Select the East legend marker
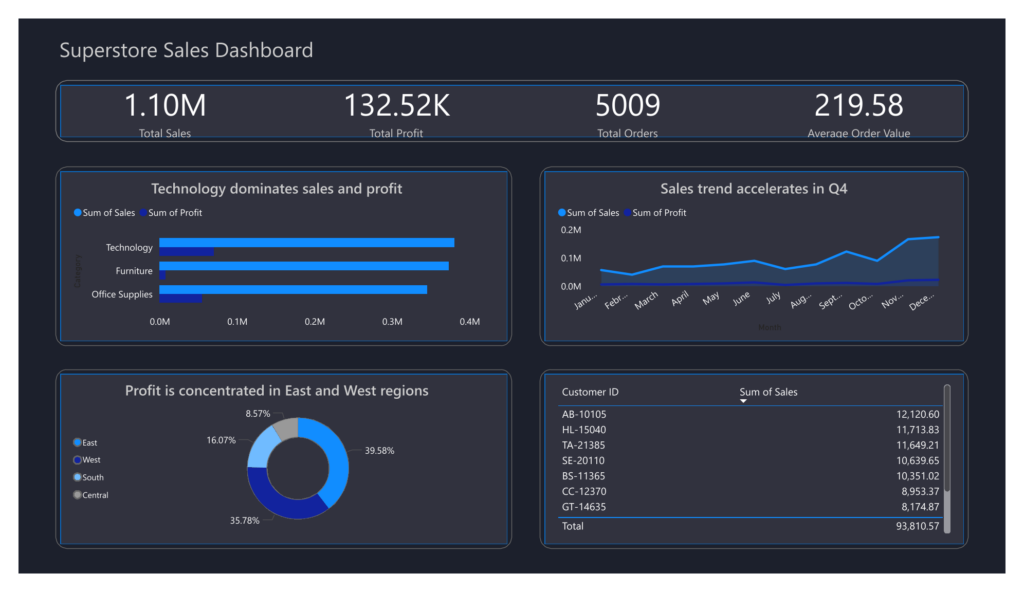 tap(77, 442)
